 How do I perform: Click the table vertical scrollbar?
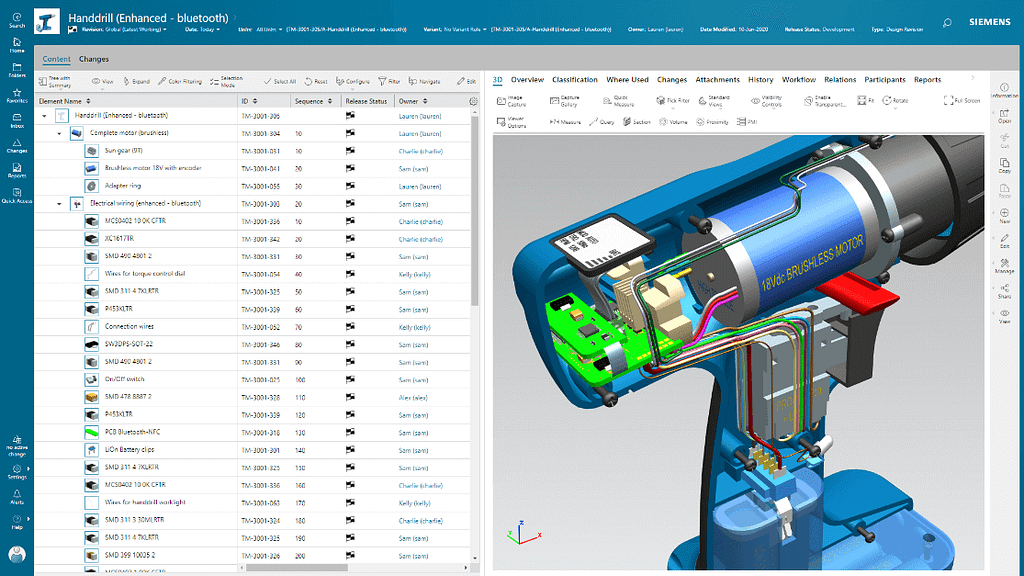pos(475,209)
